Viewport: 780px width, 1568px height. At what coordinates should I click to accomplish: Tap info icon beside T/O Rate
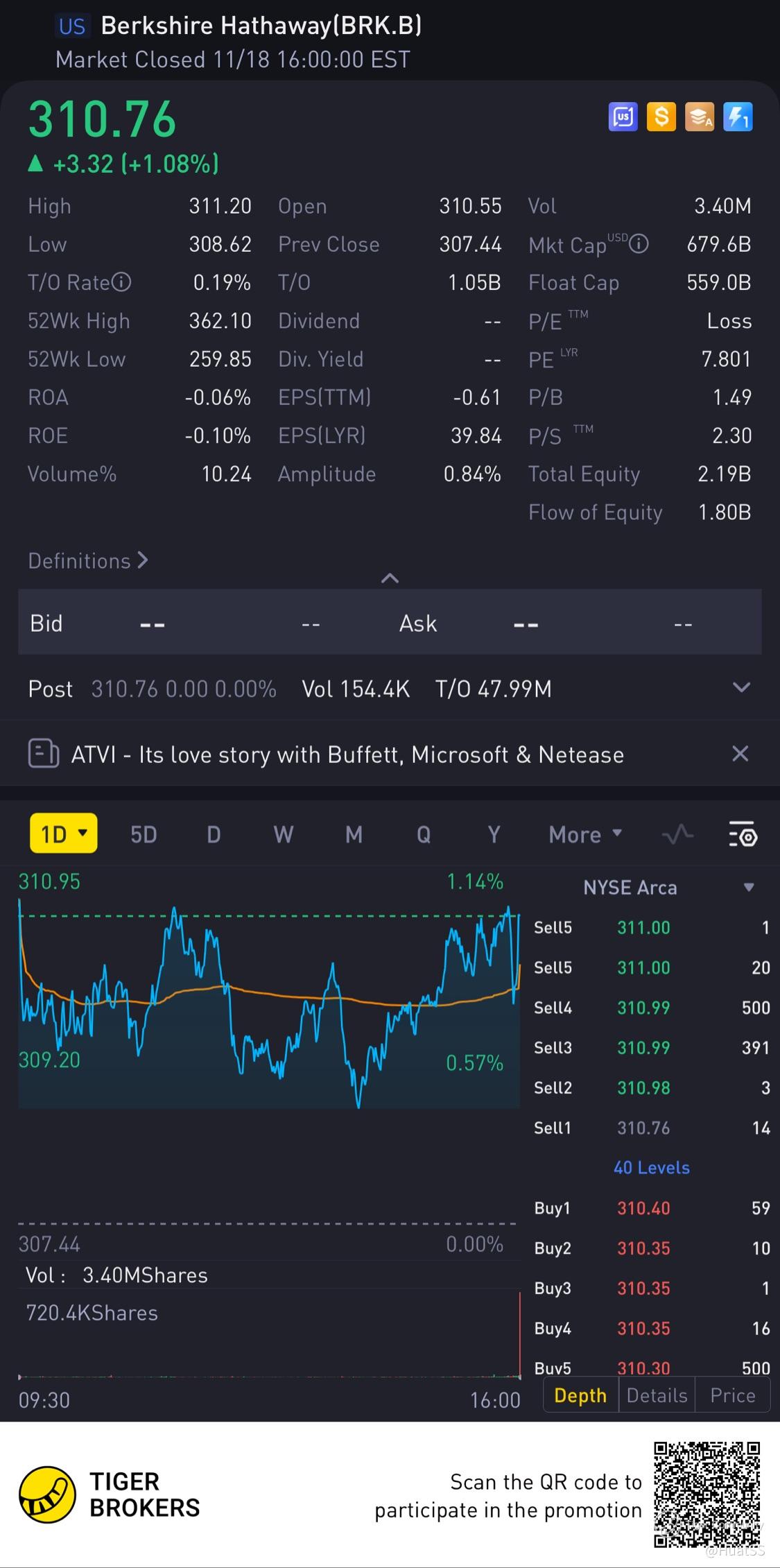[x=121, y=282]
